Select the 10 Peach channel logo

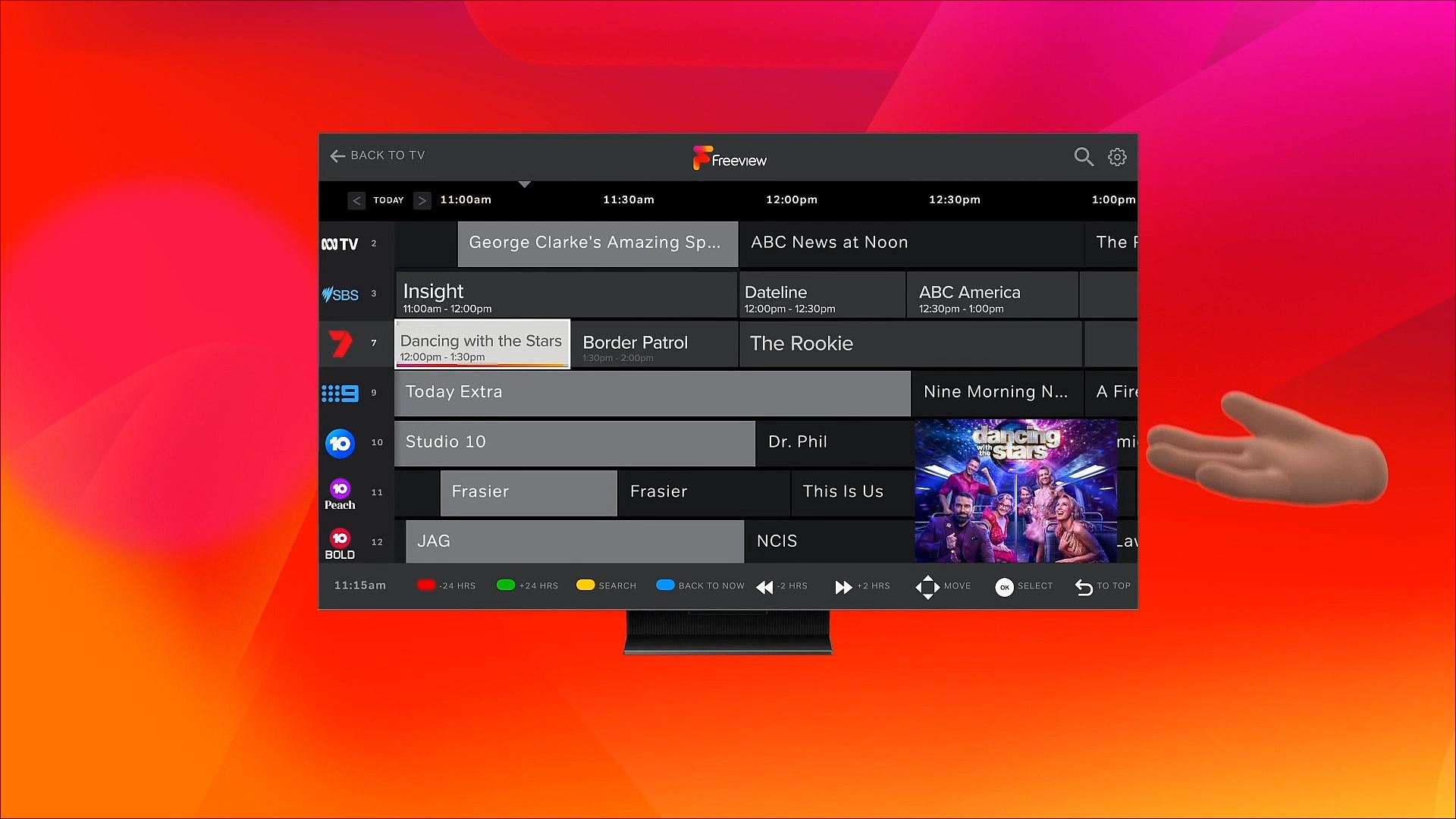coord(340,494)
